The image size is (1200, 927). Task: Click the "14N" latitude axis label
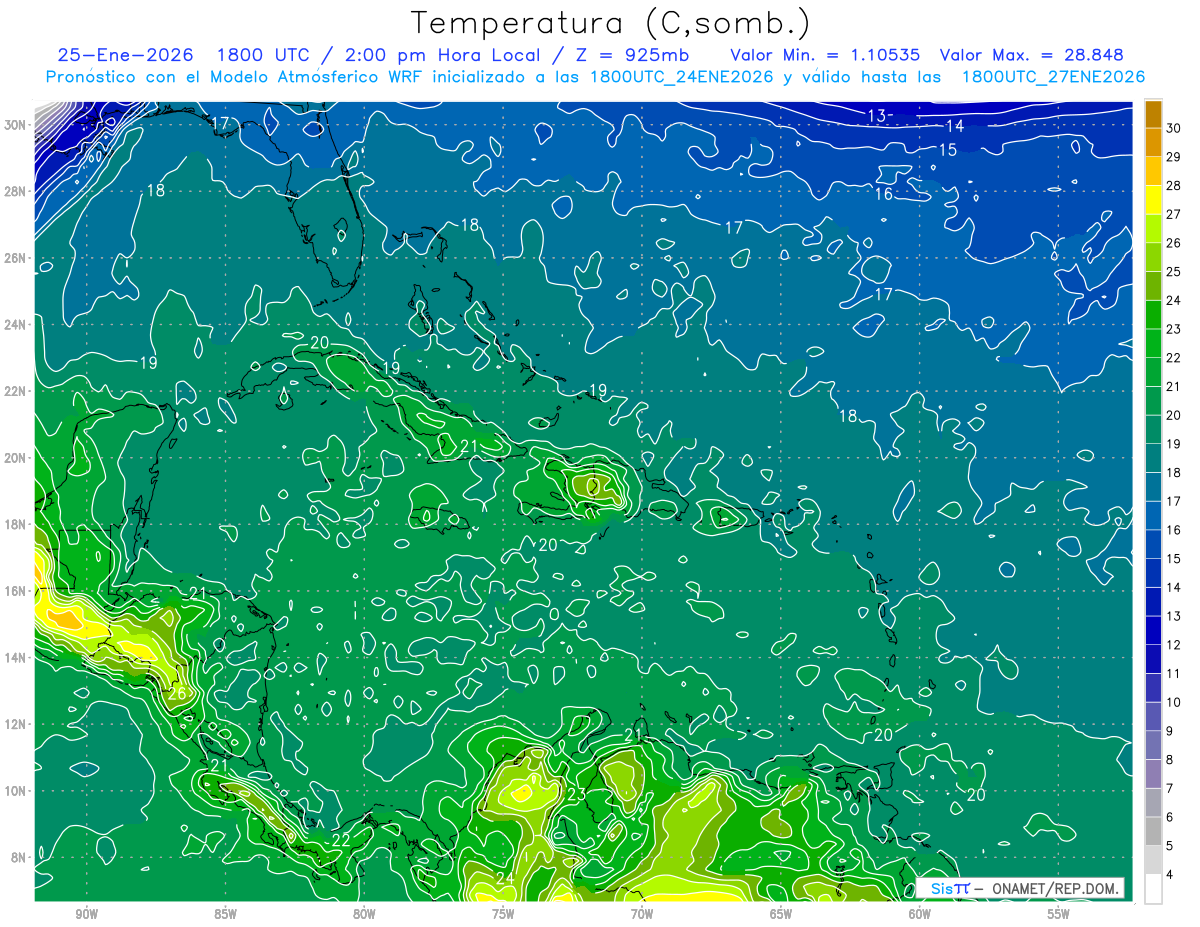coord(16,658)
